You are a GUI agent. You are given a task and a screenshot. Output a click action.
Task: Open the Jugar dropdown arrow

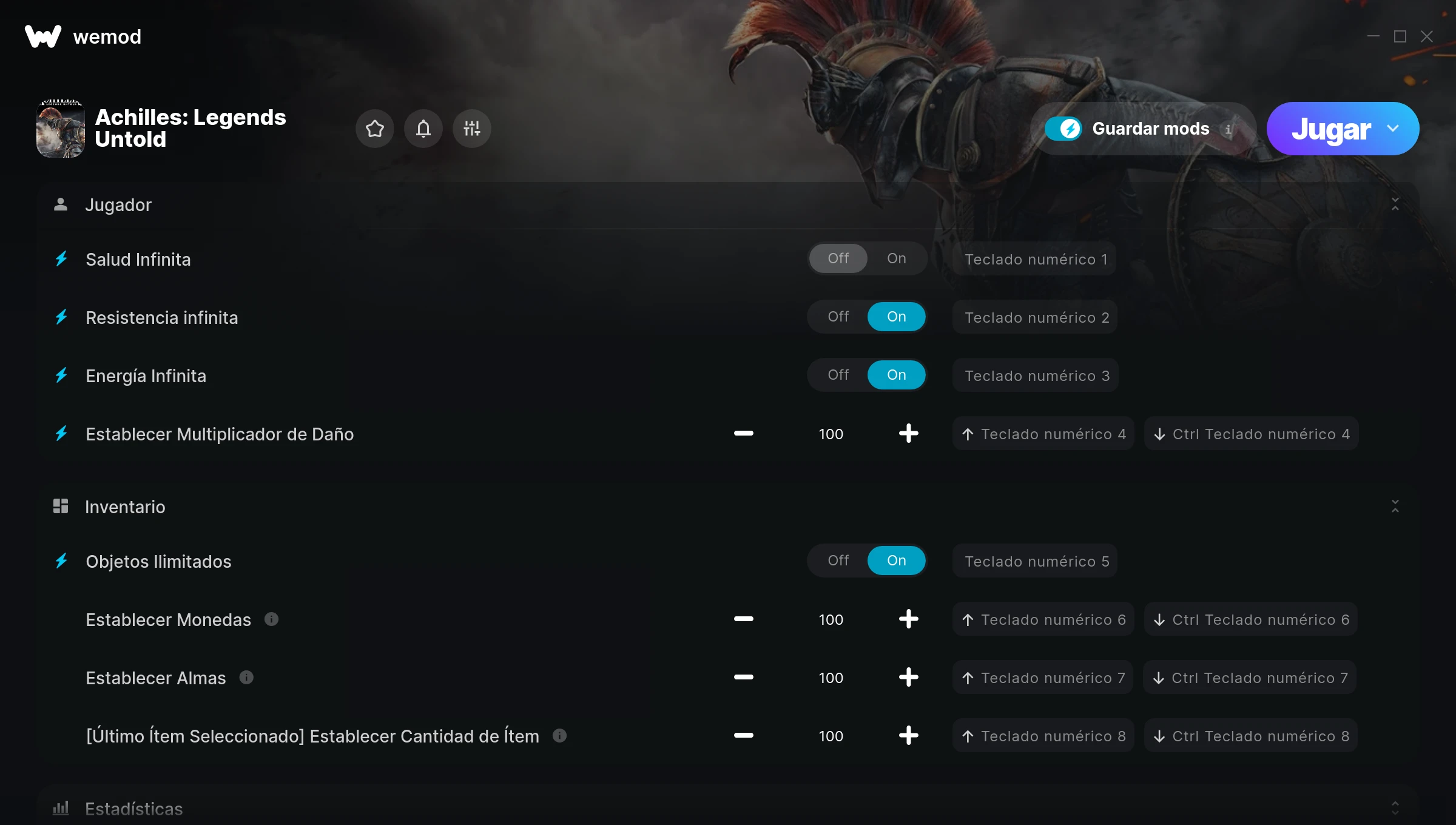coord(1393,129)
